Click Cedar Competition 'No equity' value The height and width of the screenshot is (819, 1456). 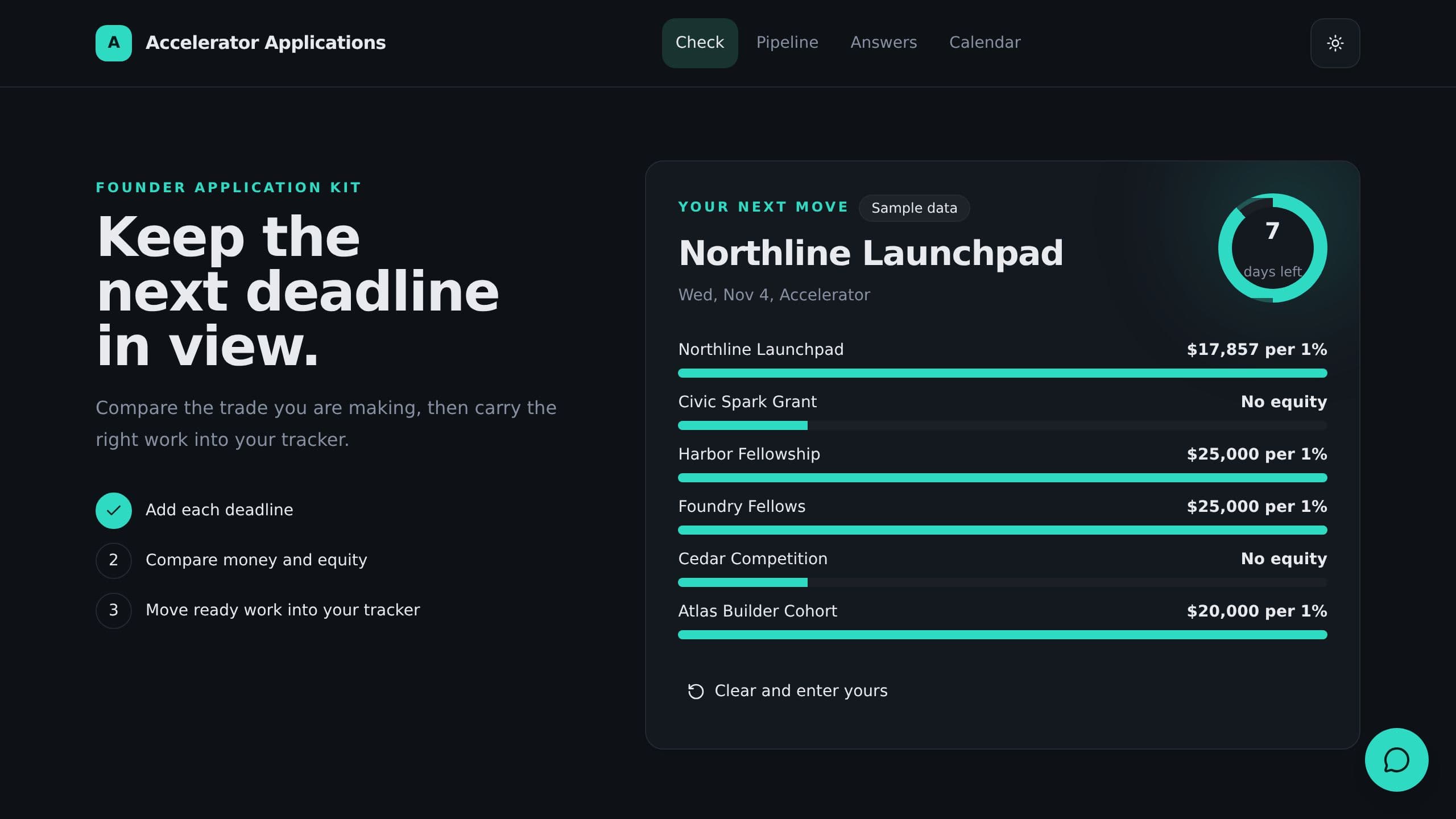[x=1284, y=559]
